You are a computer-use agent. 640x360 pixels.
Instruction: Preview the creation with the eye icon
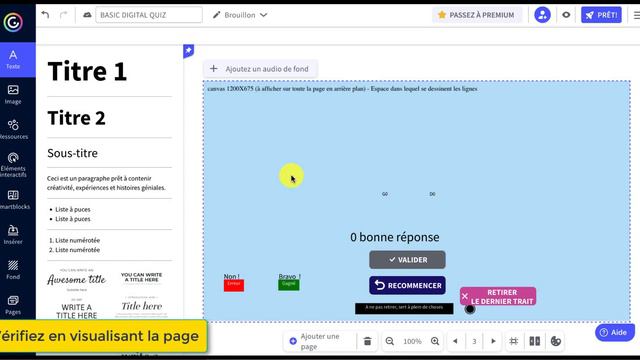point(566,15)
